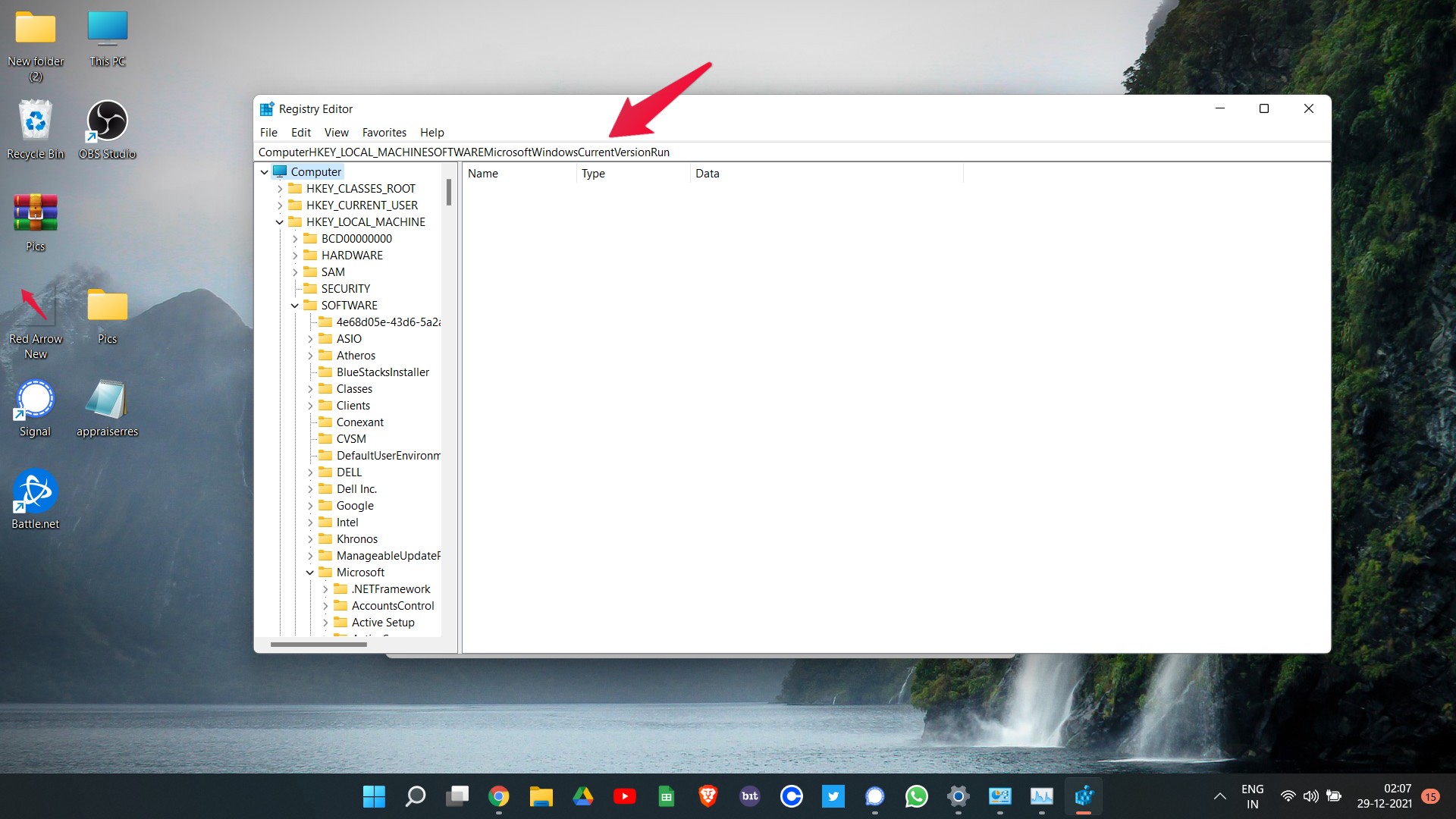Click the Signal app icon on desktop
Image resolution: width=1456 pixels, height=819 pixels.
pos(34,404)
